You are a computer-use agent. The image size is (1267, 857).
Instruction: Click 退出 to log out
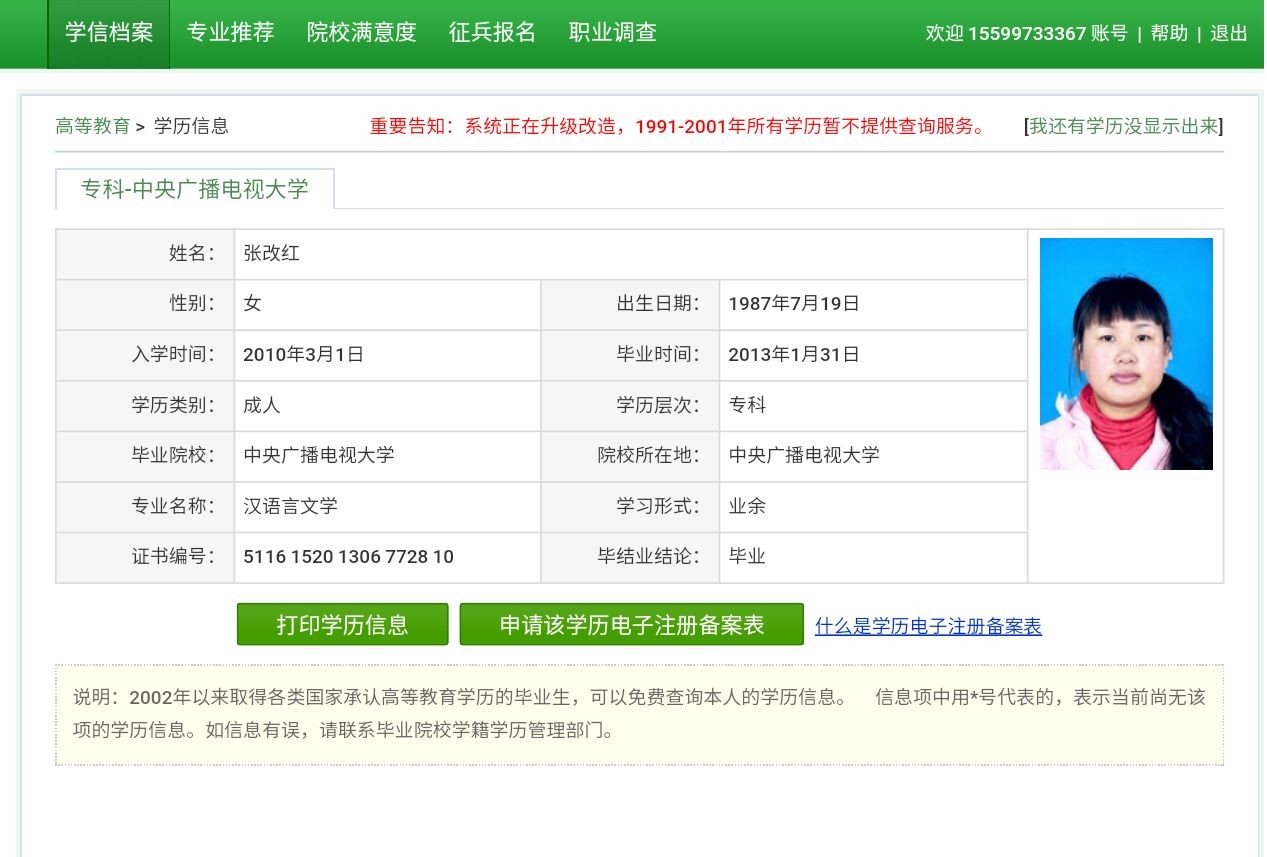tap(1229, 33)
